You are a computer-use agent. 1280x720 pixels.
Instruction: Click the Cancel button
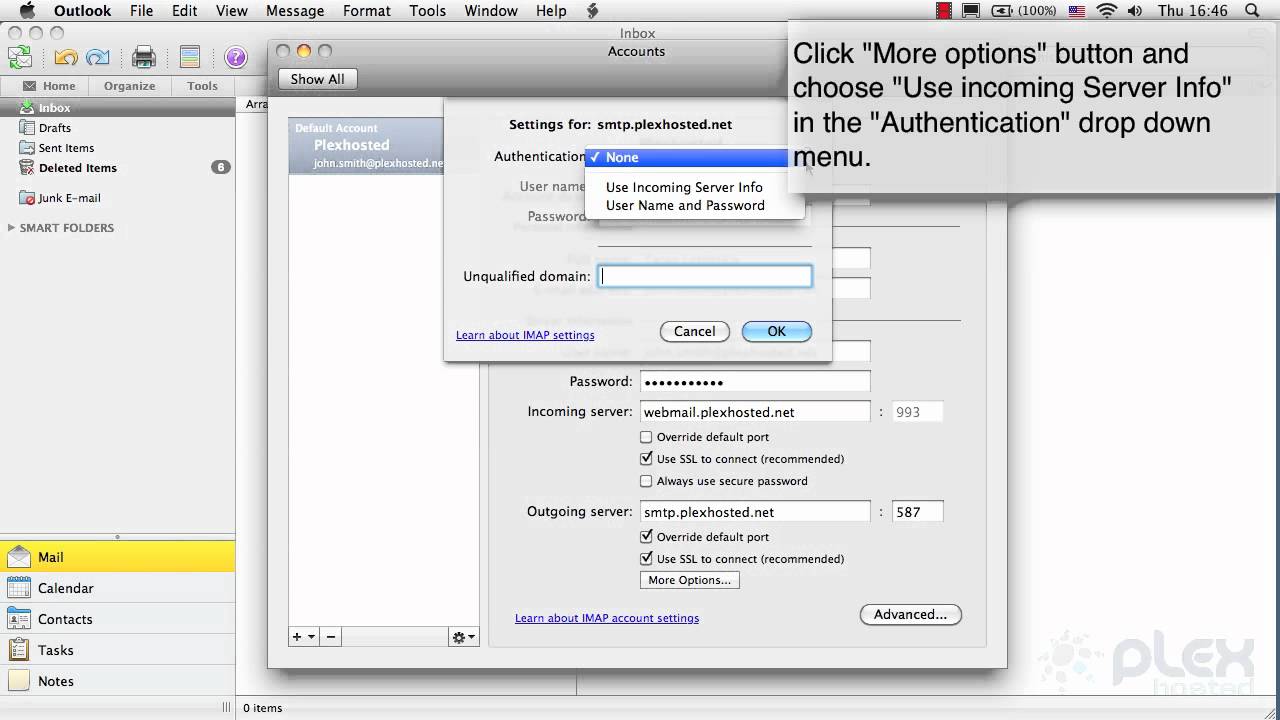(694, 331)
